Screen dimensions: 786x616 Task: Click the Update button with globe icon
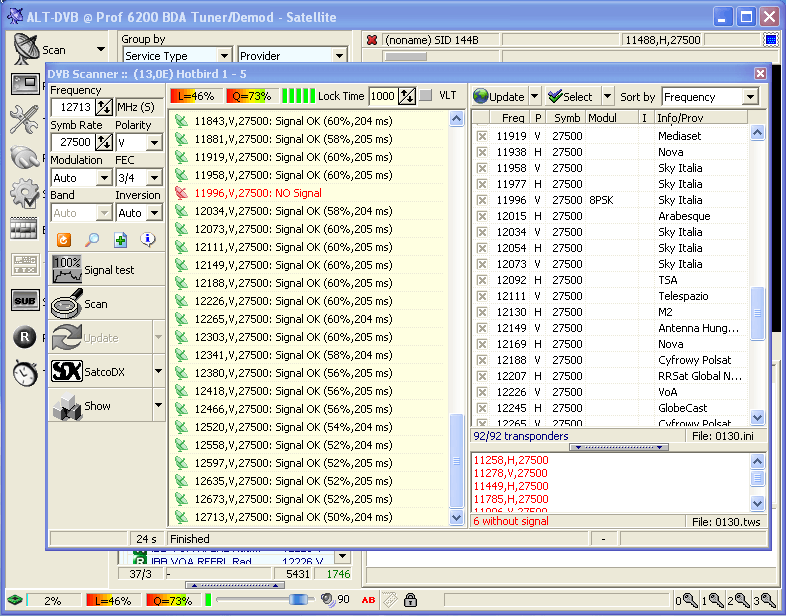click(499, 97)
